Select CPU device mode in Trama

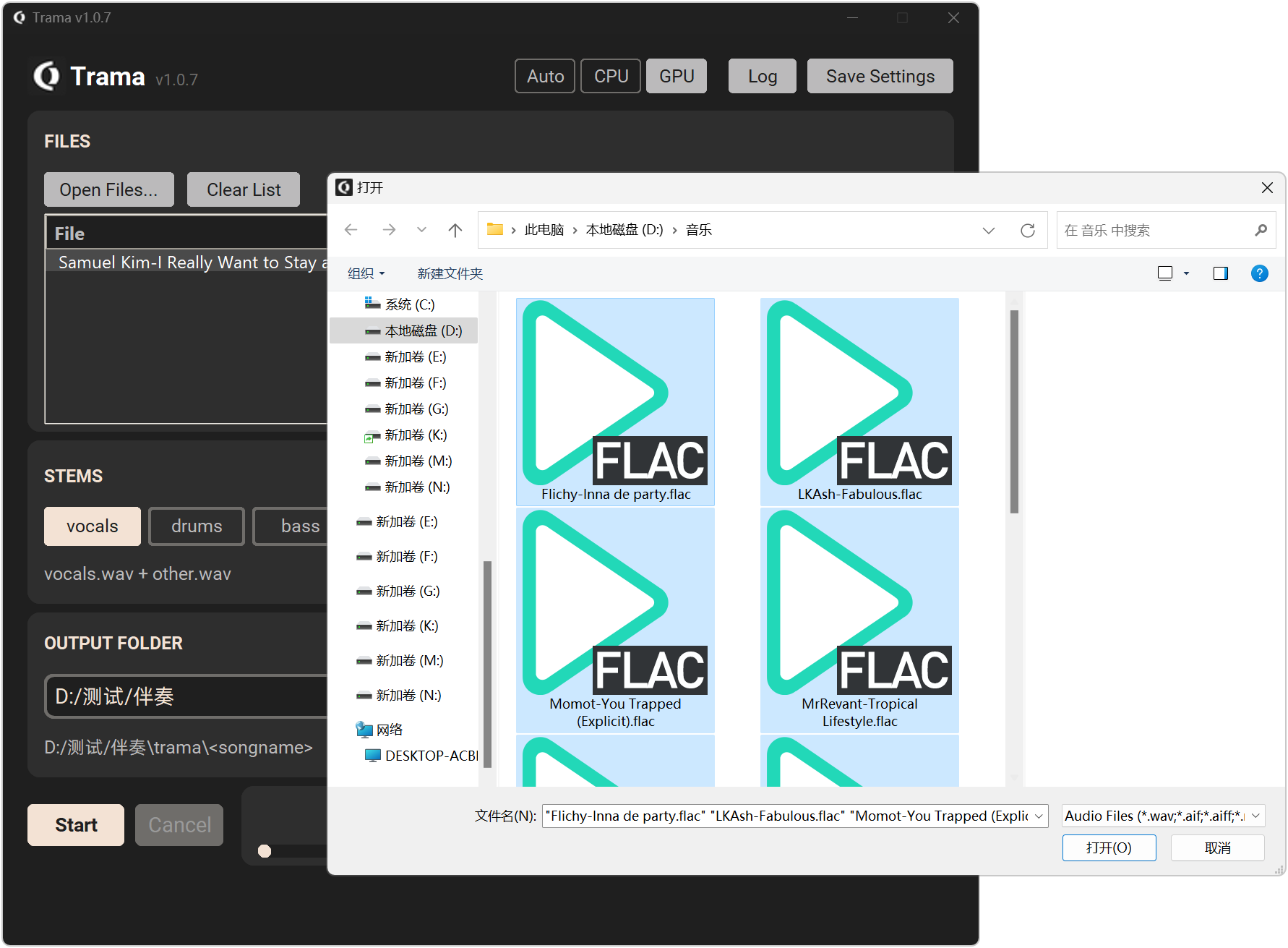(x=611, y=76)
